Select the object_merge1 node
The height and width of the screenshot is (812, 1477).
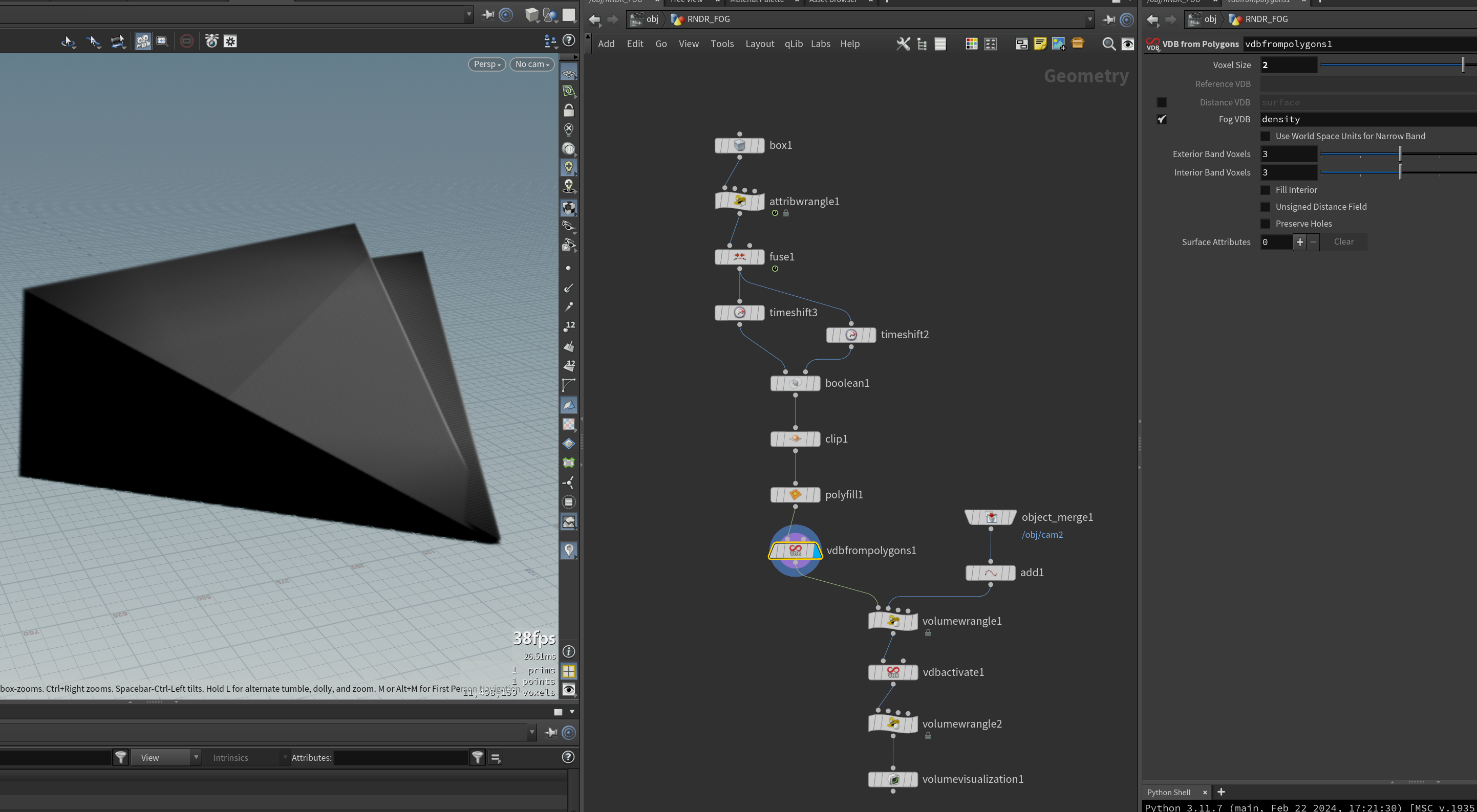pos(991,517)
